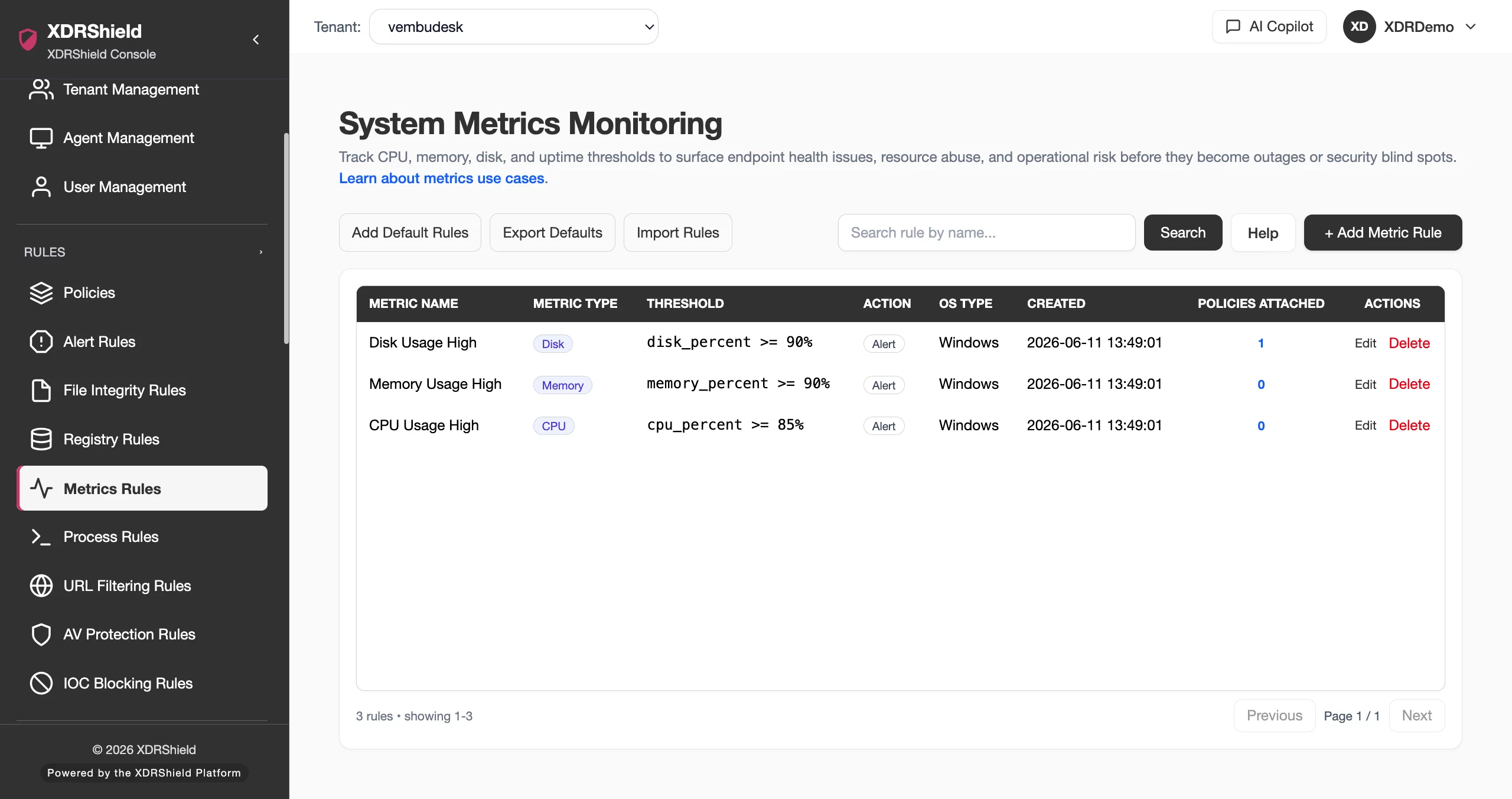Focus the Search rule by name field
The height and width of the screenshot is (799, 1512).
pyautogui.click(x=986, y=232)
